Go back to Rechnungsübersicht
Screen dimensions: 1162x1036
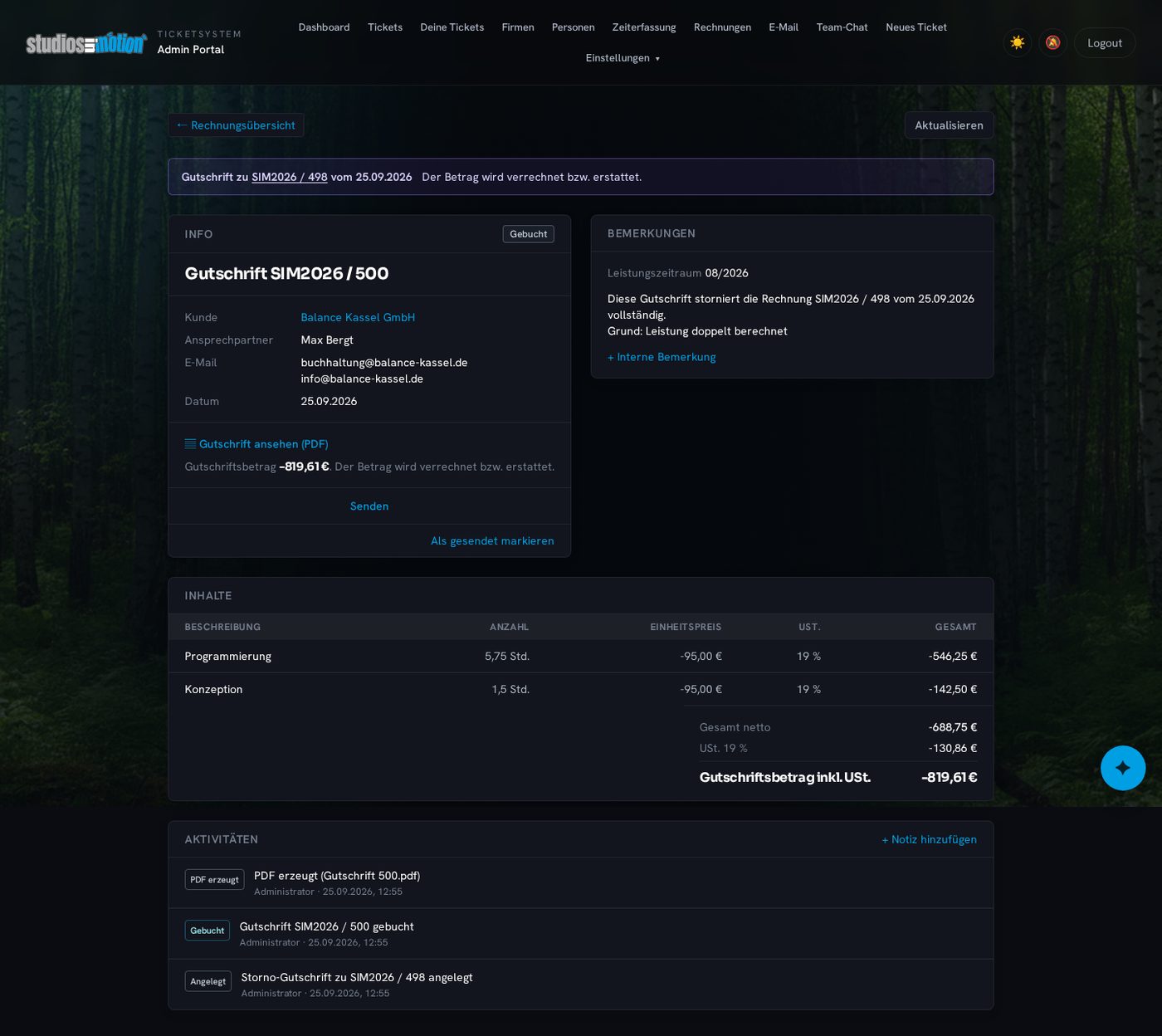[236, 125]
